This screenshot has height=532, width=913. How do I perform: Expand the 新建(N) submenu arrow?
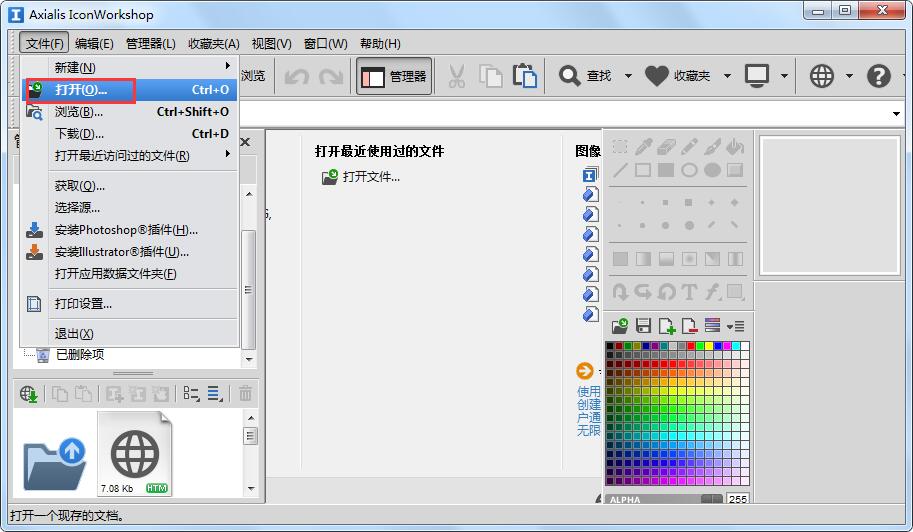[228, 66]
